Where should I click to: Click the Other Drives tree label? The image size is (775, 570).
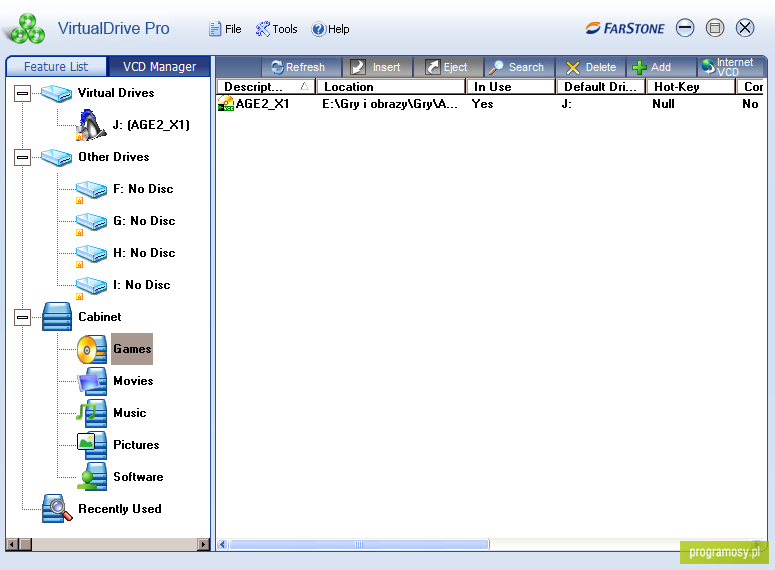tap(114, 157)
